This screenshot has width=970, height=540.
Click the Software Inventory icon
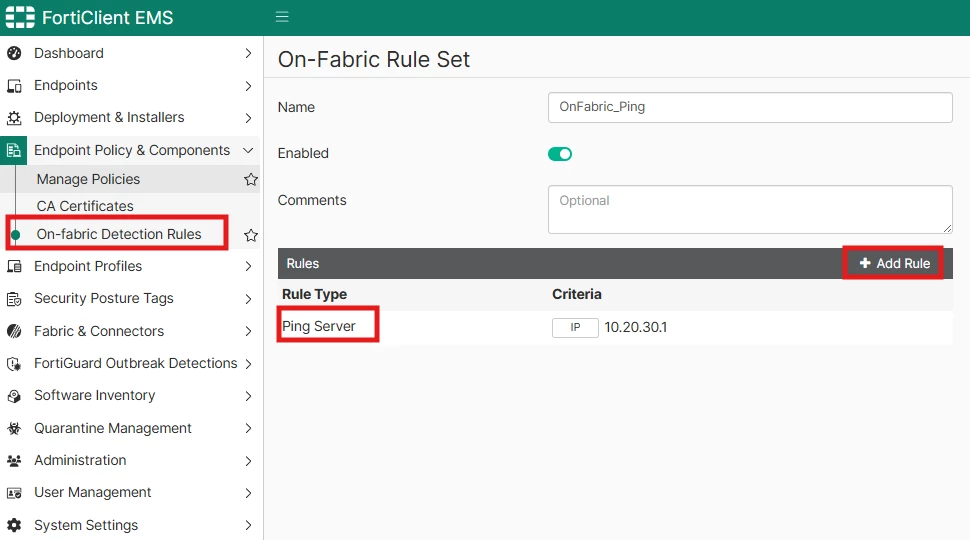[14, 396]
